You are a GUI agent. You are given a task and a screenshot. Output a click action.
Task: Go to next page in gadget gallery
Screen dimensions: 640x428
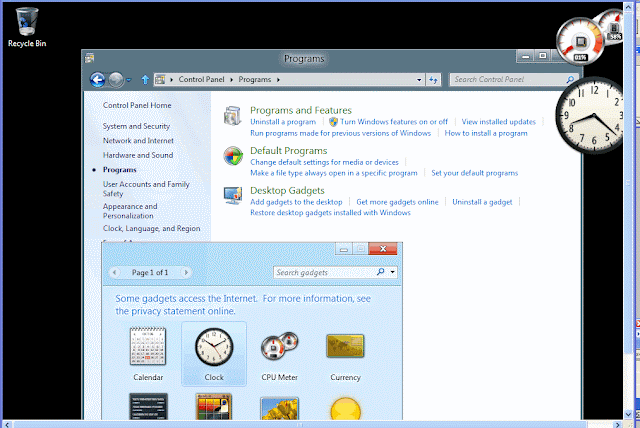tap(186, 272)
